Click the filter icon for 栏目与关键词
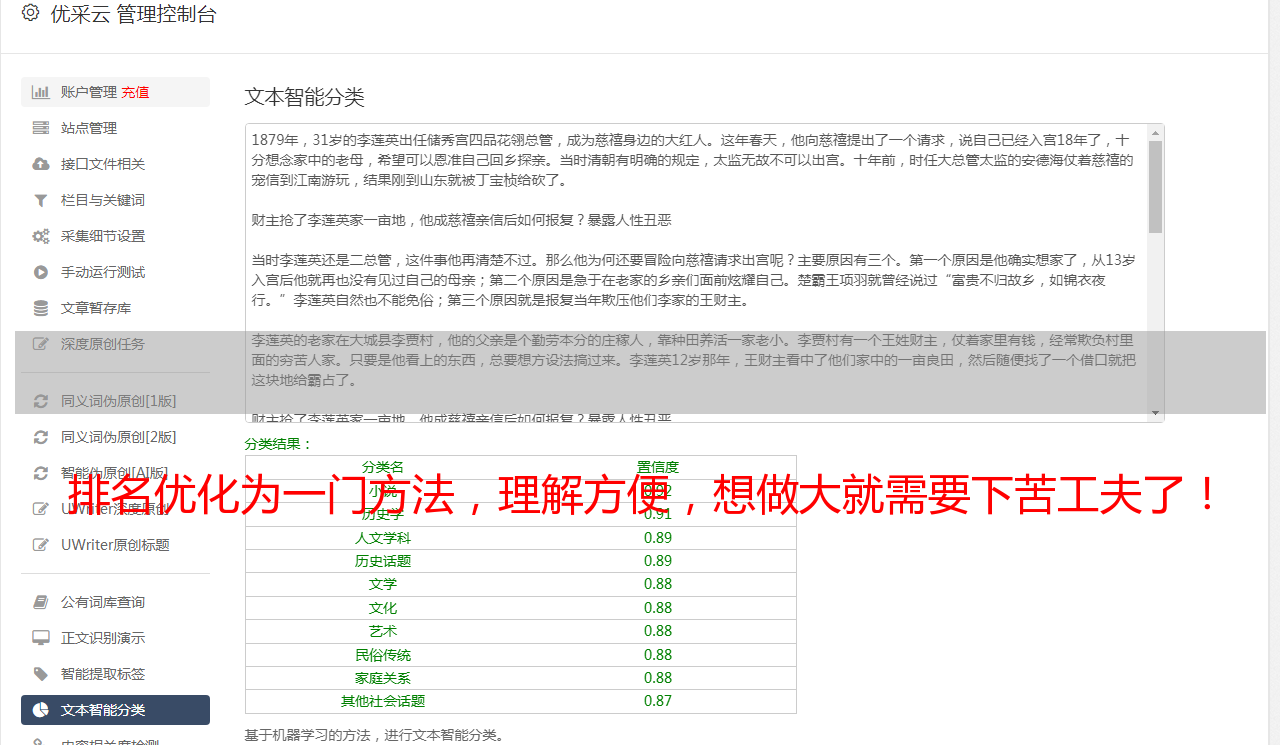The width and height of the screenshot is (1280, 745). coord(41,200)
